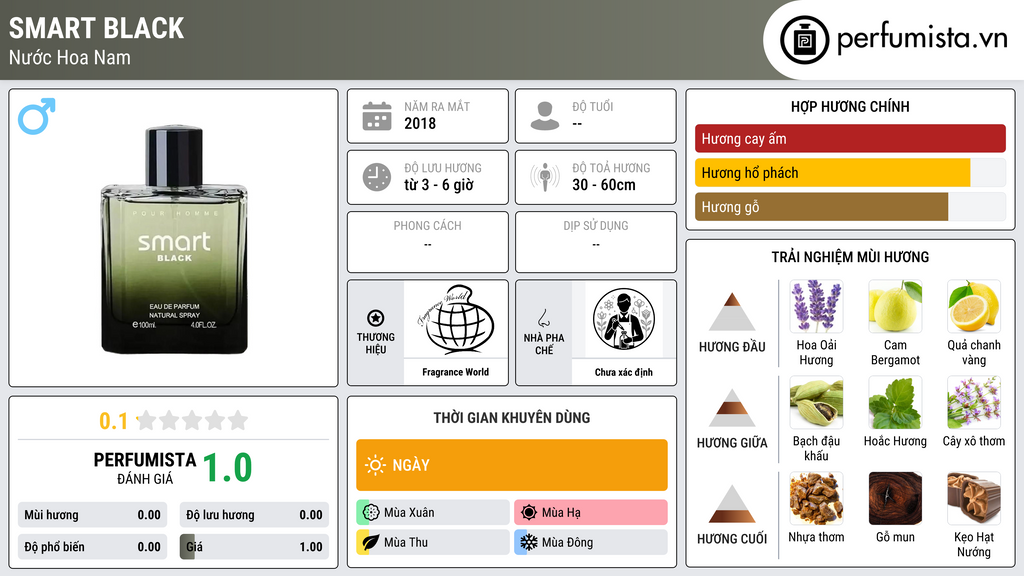Image resolution: width=1024 pixels, height=576 pixels.
Task: Click the sun icon in the Ngày bar
Action: point(376,465)
